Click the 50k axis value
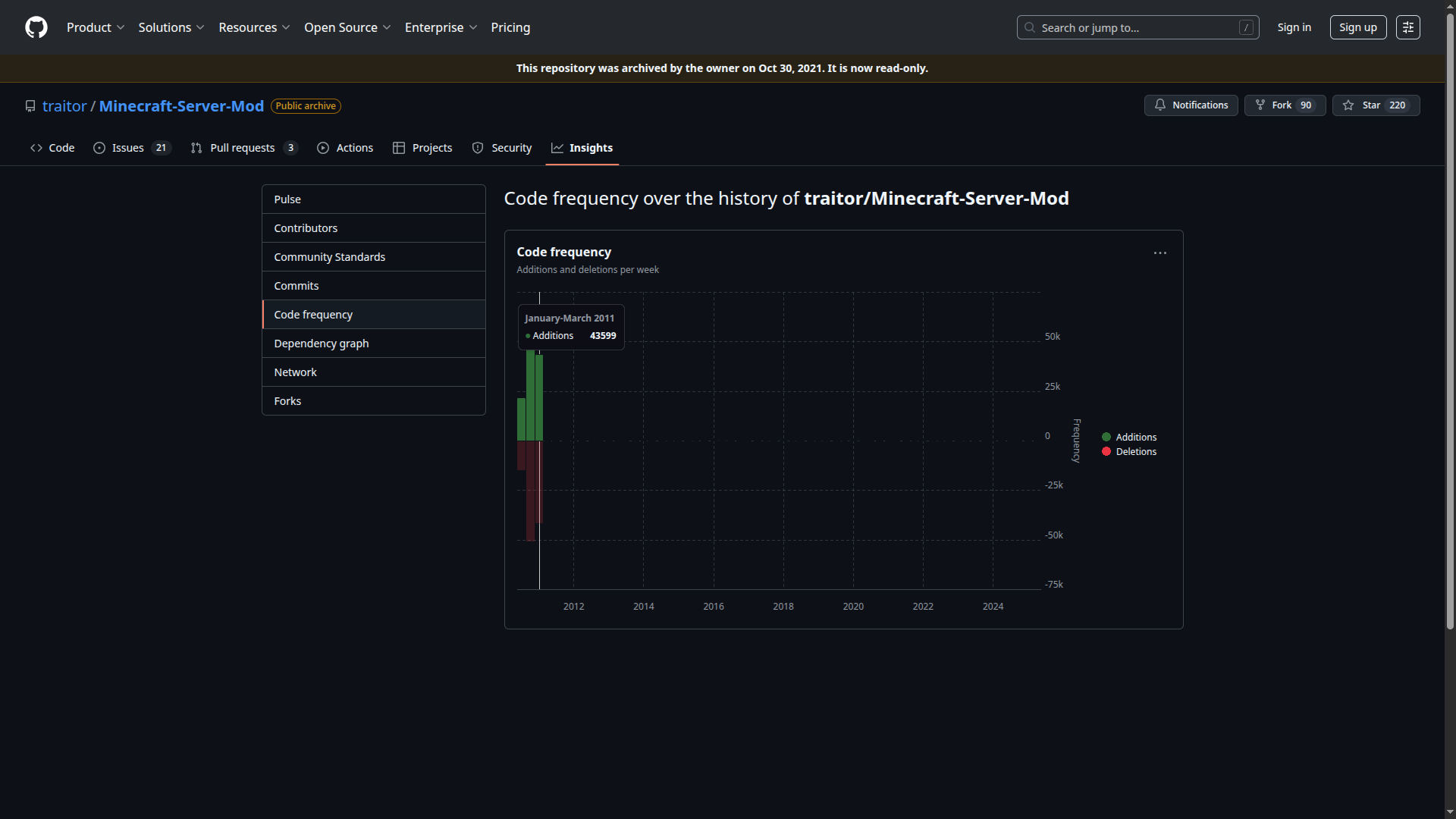Screen dimensions: 1456x819 coord(1053,337)
